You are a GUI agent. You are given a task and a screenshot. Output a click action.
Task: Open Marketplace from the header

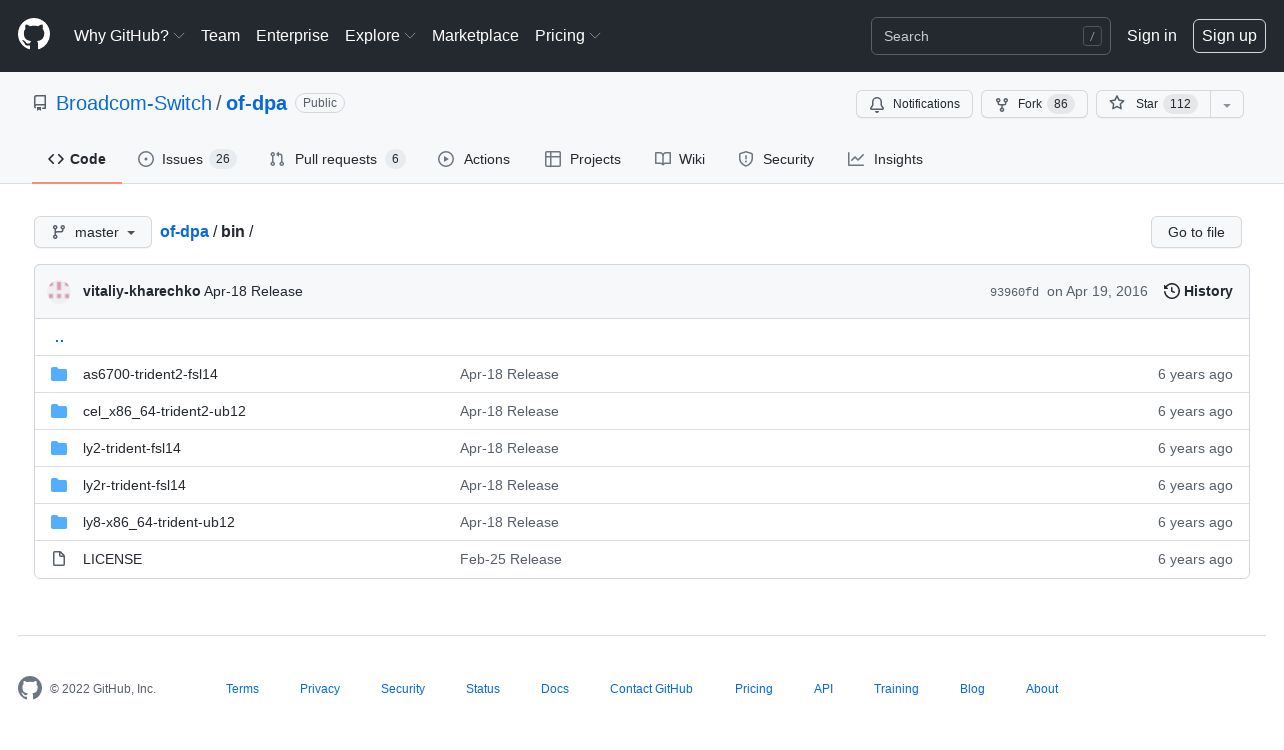[x=475, y=36]
